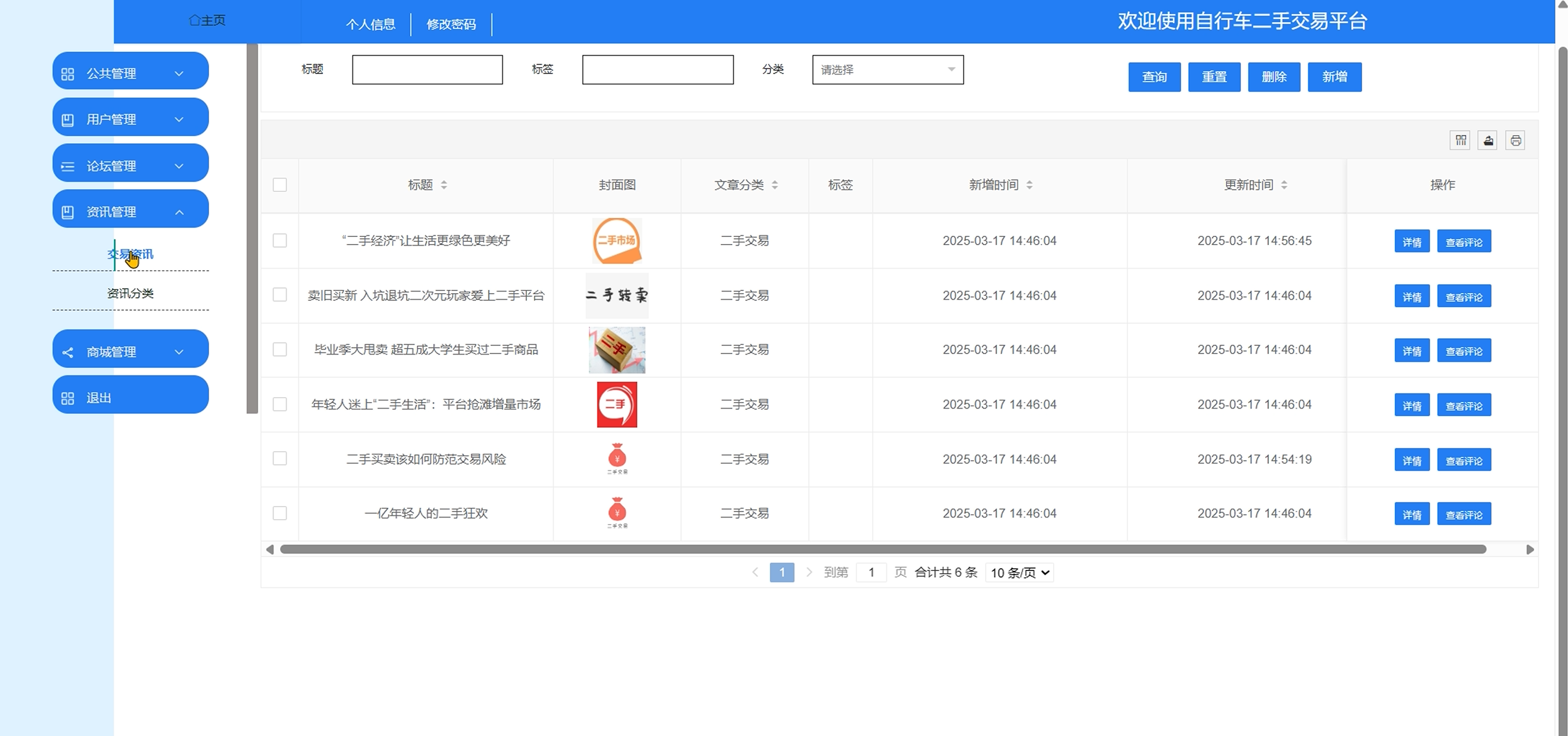Click the export table icon
The height and width of the screenshot is (736, 1568).
(x=1488, y=141)
